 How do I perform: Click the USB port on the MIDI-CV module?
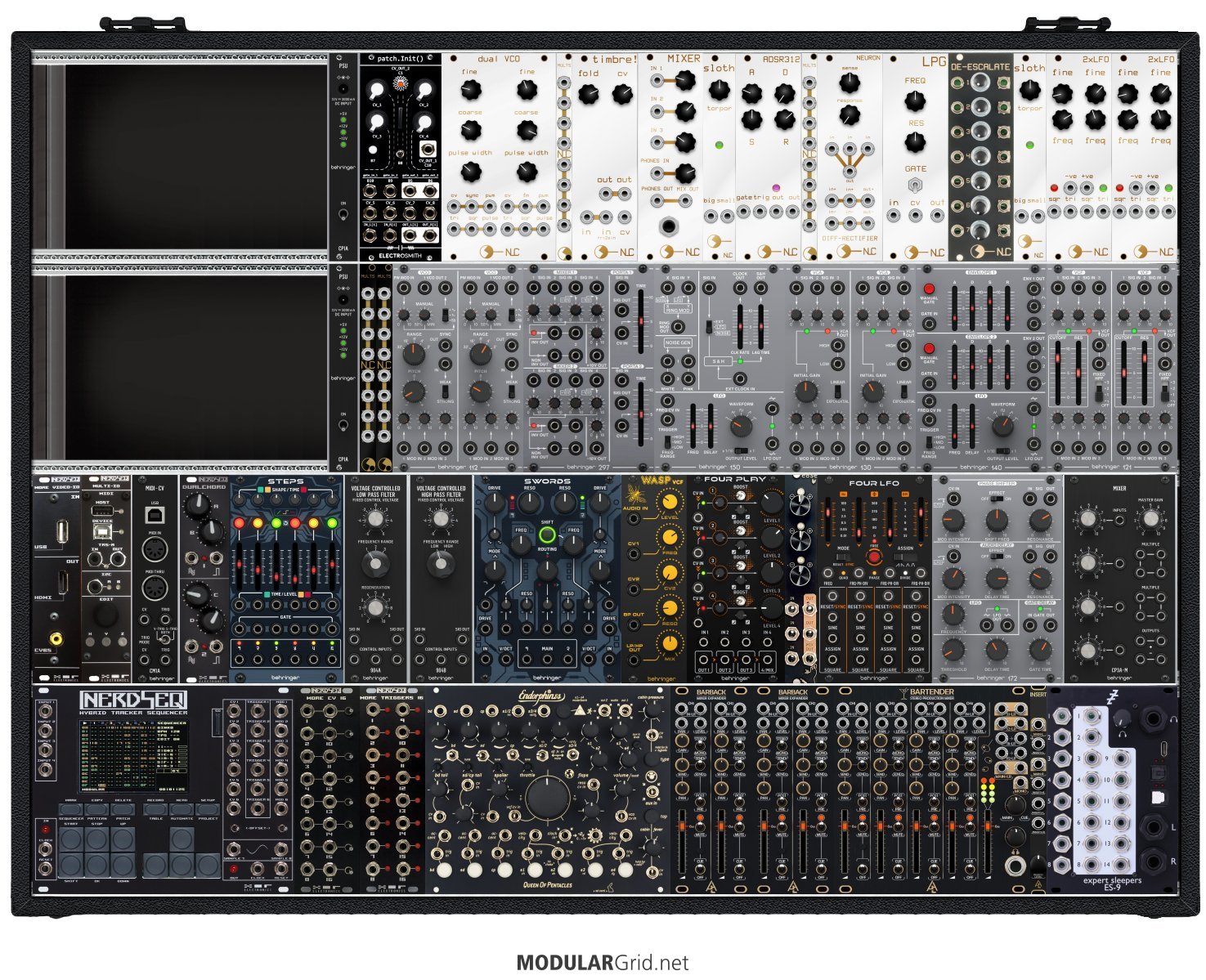pyautogui.click(x=154, y=514)
